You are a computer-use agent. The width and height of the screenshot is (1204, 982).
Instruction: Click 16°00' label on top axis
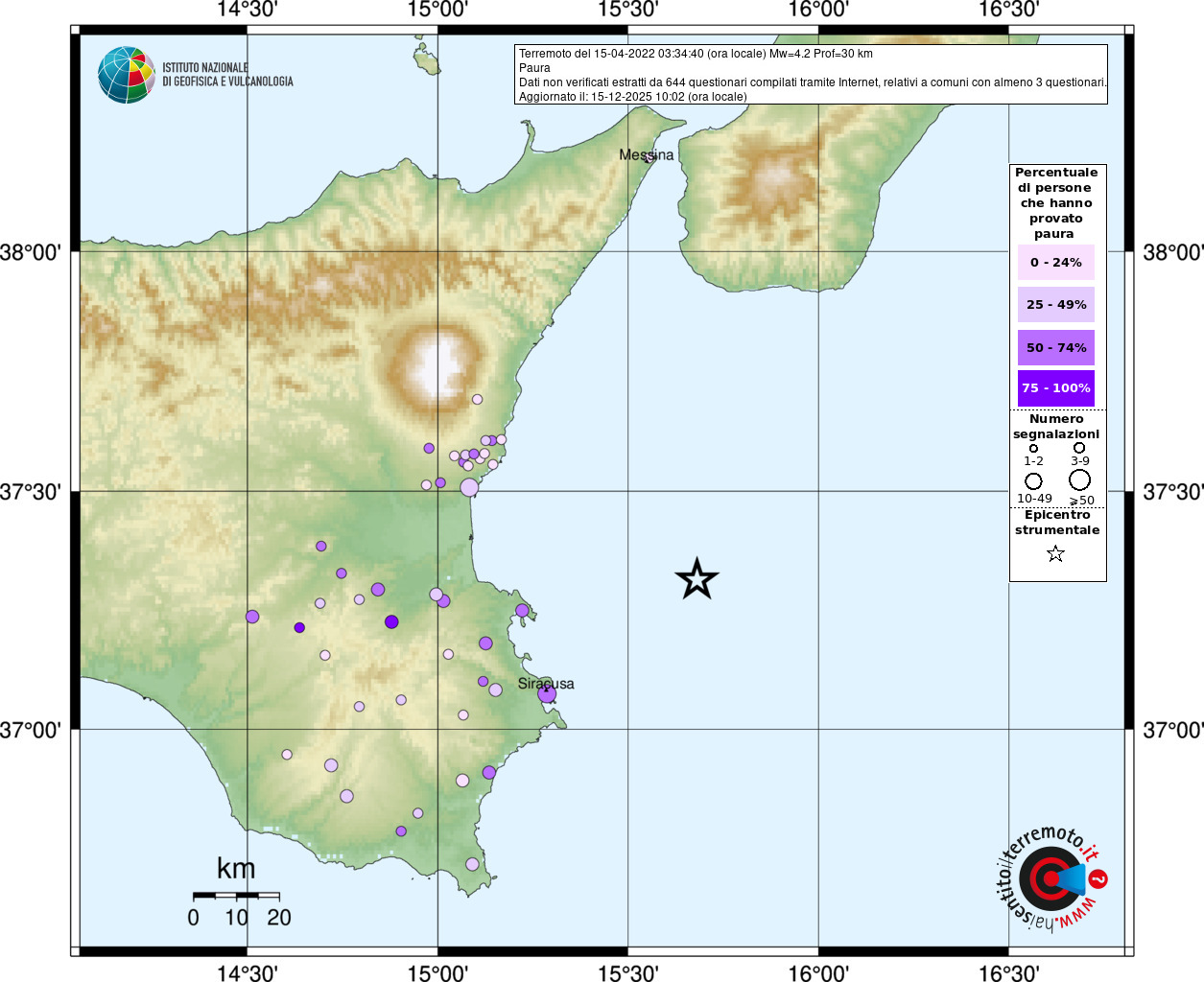click(818, 10)
